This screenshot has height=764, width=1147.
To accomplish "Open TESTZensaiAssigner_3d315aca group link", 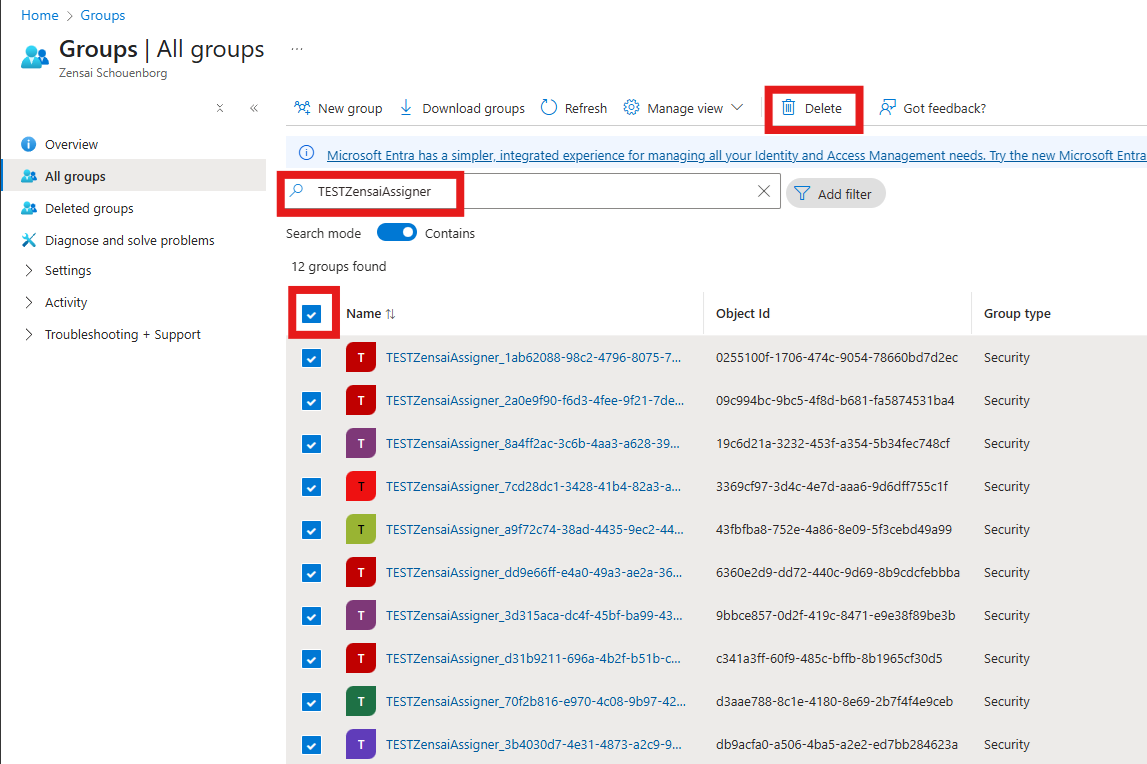I will click(534, 615).
